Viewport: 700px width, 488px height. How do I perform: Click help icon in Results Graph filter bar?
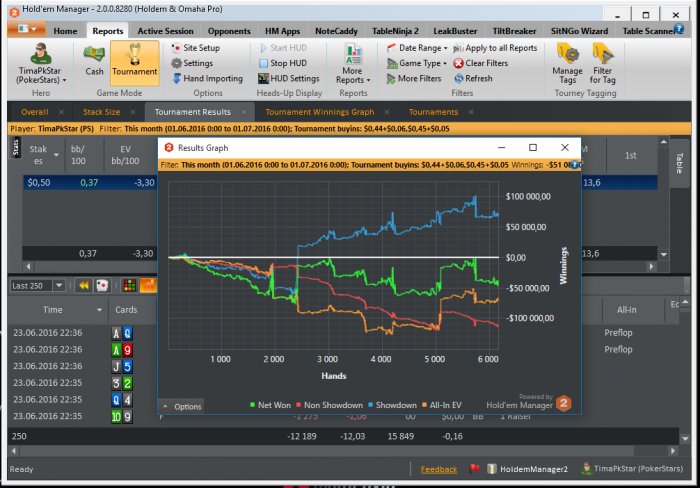574,165
